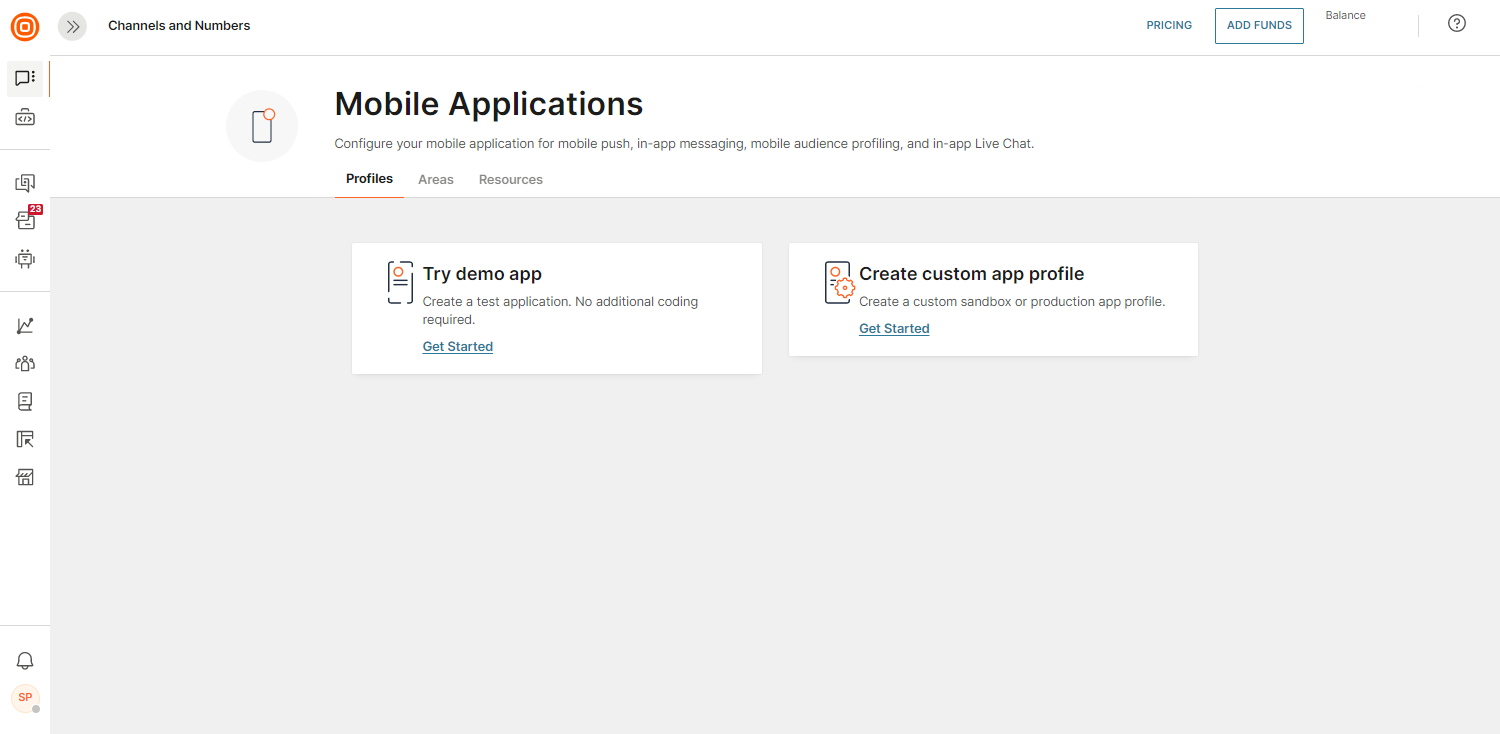Image resolution: width=1500 pixels, height=734 pixels.
Task: Open the SP user profile avatar
Action: [x=25, y=697]
